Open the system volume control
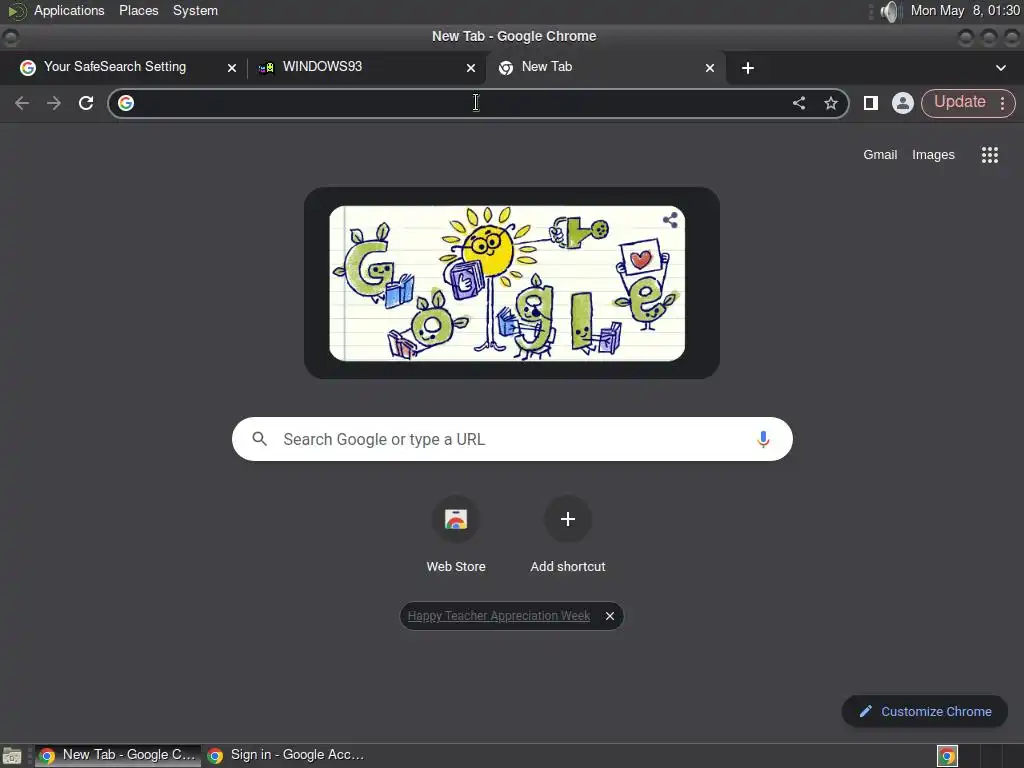 [x=889, y=11]
